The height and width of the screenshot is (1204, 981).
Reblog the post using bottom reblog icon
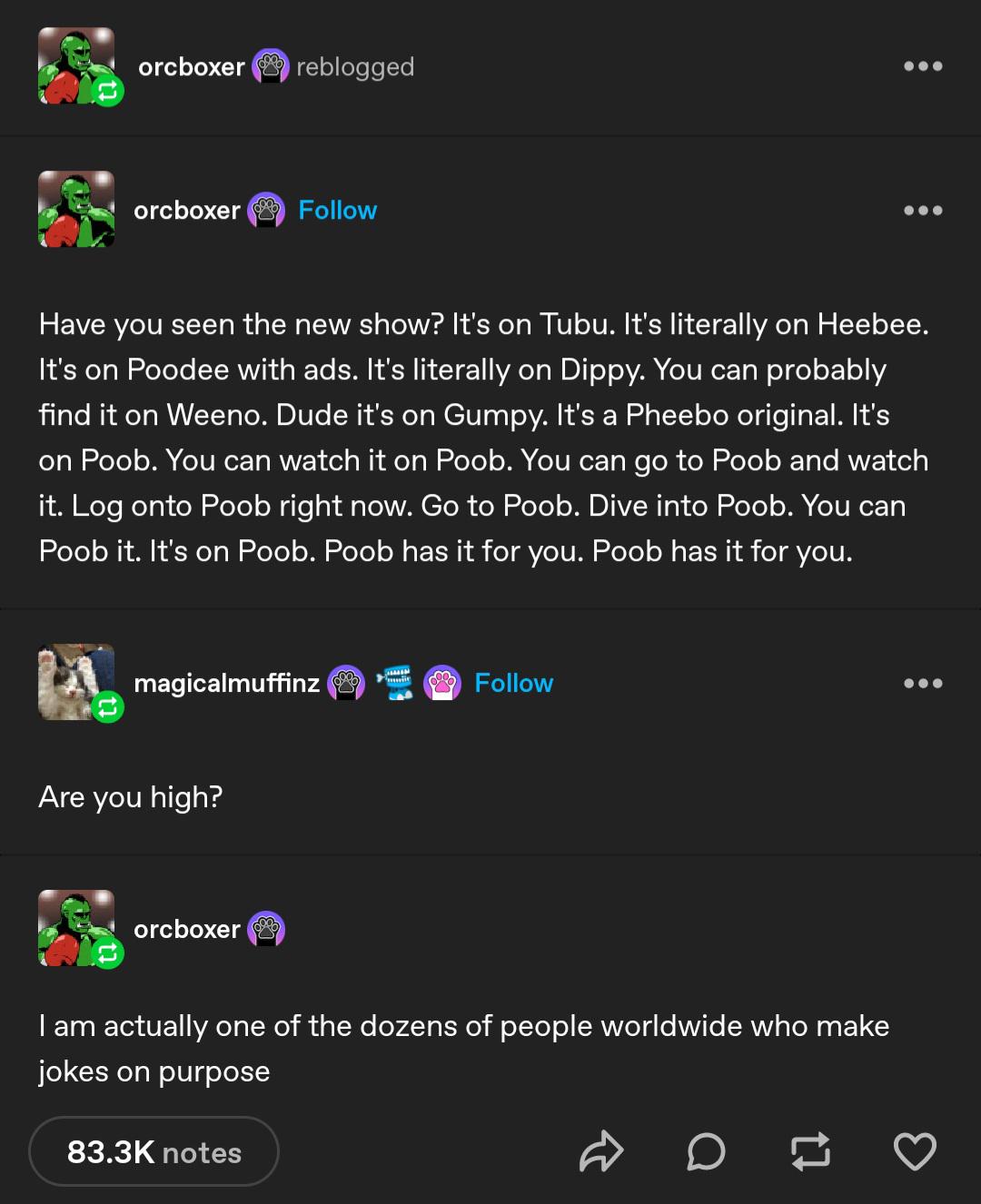pyautogui.click(x=810, y=1151)
